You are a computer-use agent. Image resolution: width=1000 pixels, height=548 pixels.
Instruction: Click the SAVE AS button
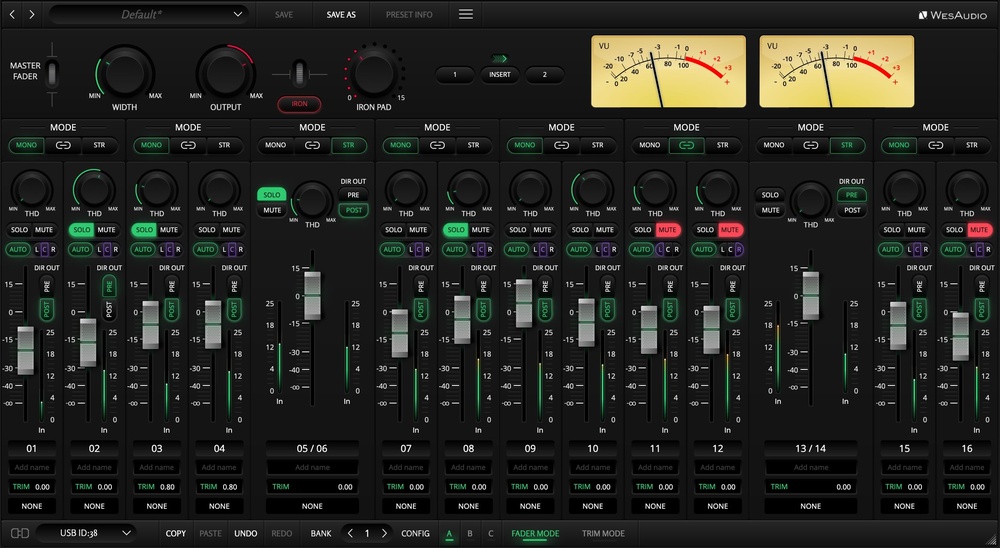coord(341,15)
